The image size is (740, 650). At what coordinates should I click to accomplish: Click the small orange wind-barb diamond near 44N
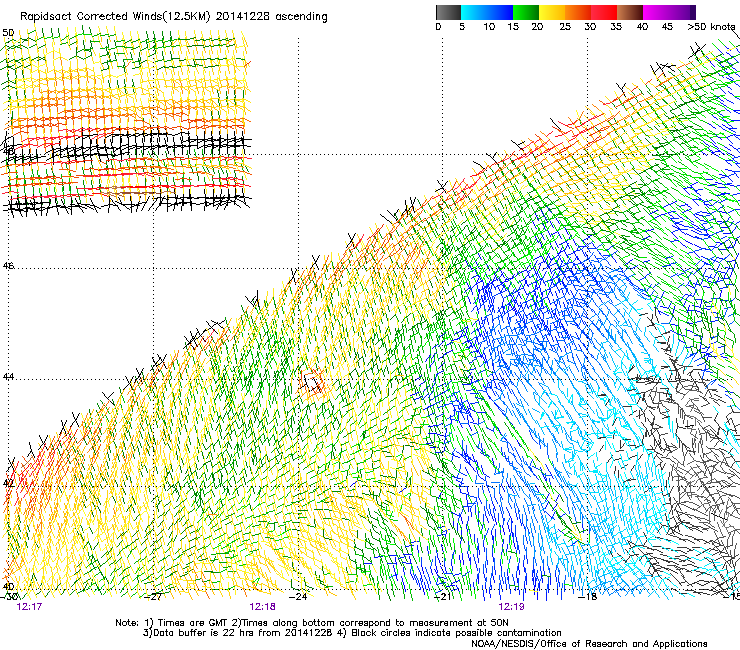coord(312,382)
